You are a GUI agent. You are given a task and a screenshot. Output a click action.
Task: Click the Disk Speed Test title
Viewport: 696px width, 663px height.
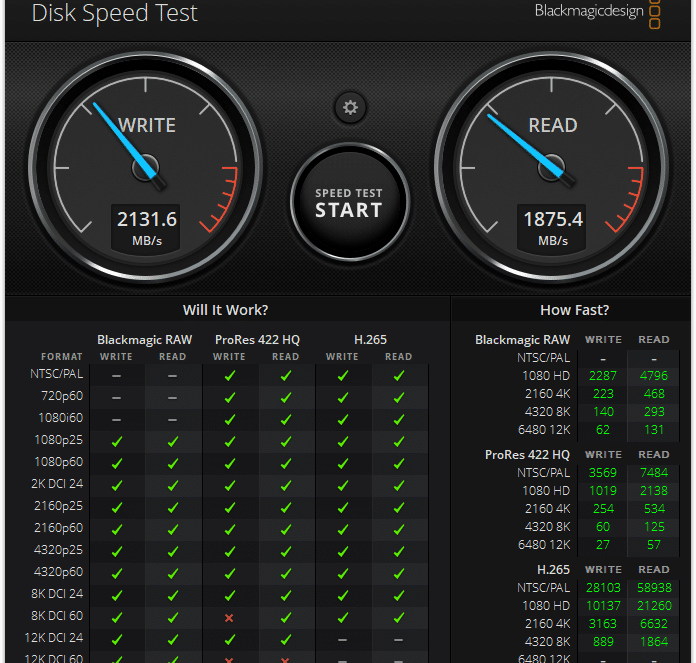(x=115, y=13)
